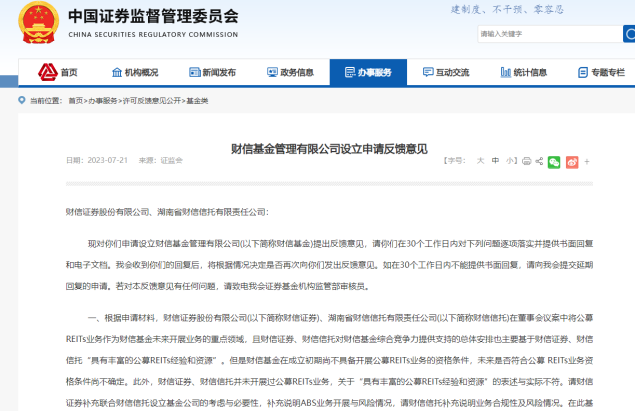Viewport: 635px width, 411px height.
Task: Set font size to 大
Action: click(480, 161)
